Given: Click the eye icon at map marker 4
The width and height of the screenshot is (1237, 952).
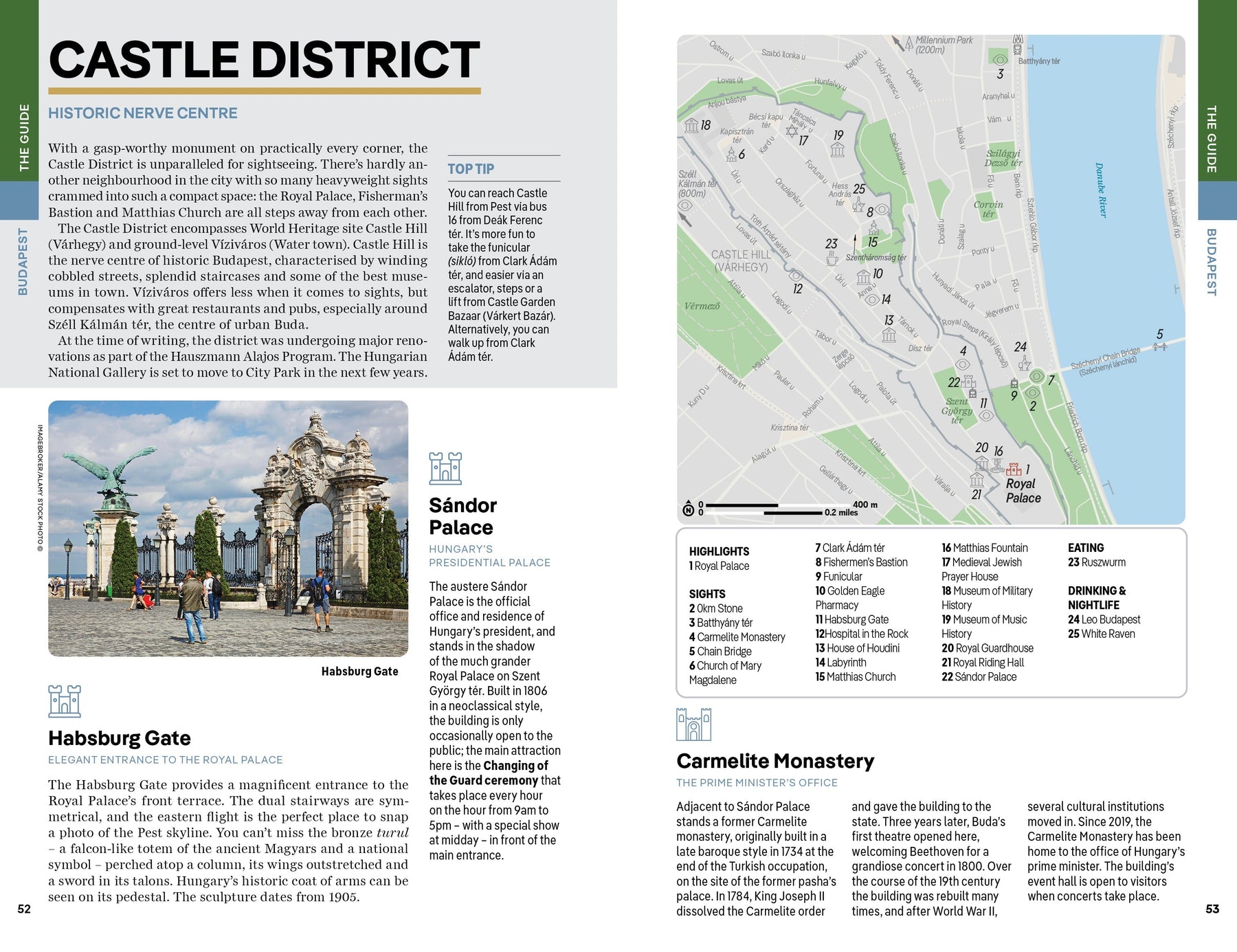Looking at the screenshot, I should (963, 364).
